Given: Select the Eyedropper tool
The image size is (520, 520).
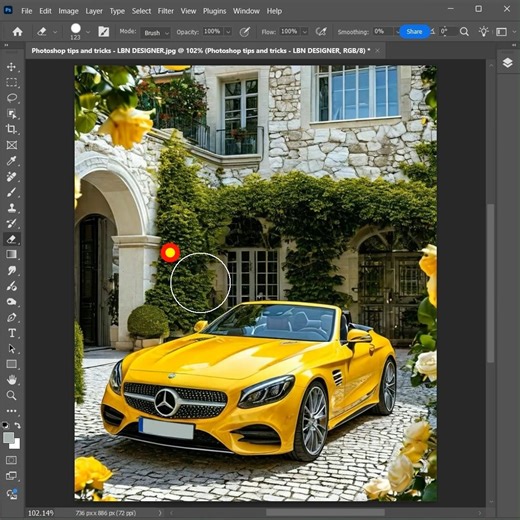Looking at the screenshot, I should (x=12, y=161).
